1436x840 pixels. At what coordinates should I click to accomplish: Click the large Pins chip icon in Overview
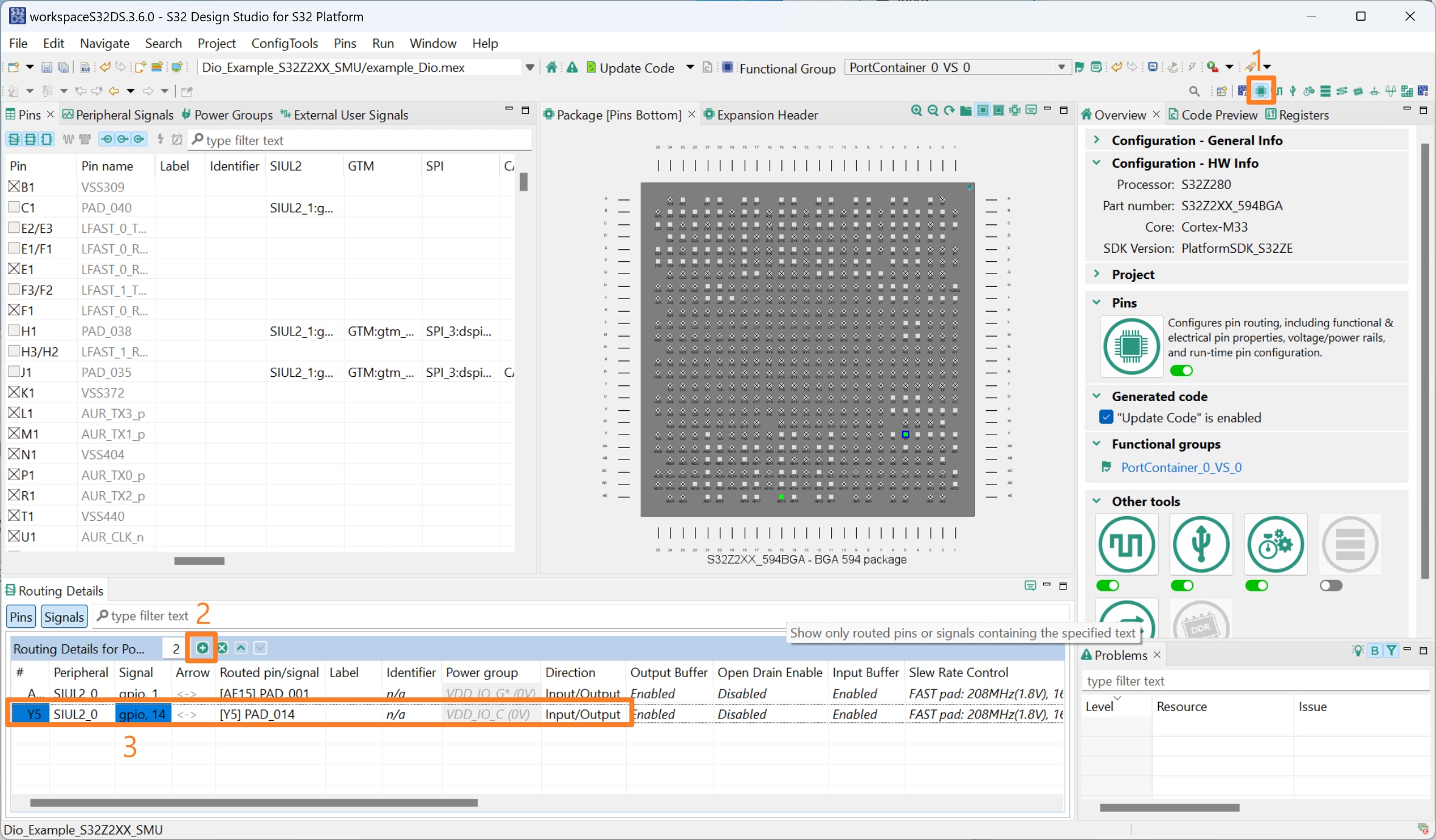tap(1130, 347)
